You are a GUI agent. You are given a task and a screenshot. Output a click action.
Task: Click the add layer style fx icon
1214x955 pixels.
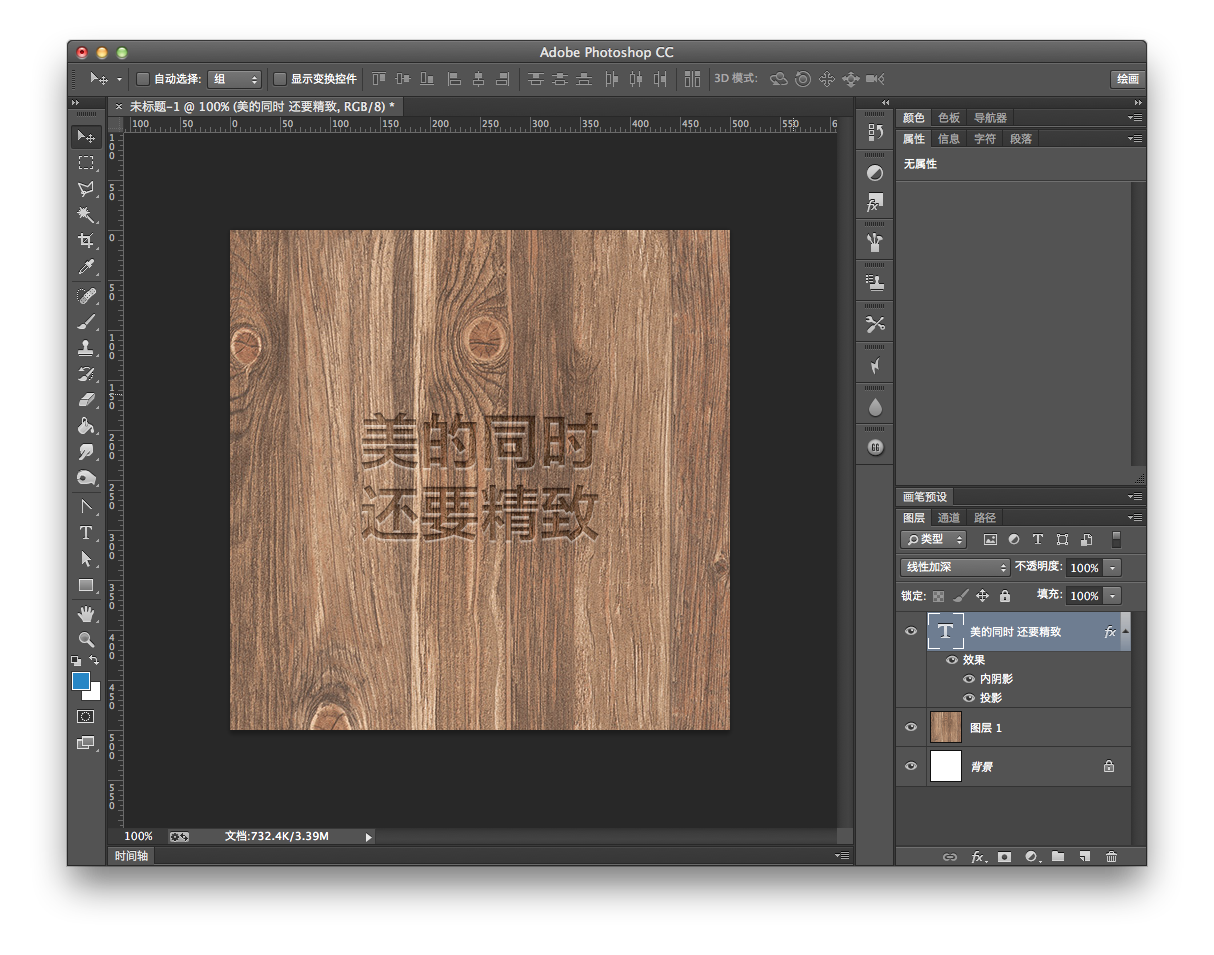pyautogui.click(x=979, y=857)
